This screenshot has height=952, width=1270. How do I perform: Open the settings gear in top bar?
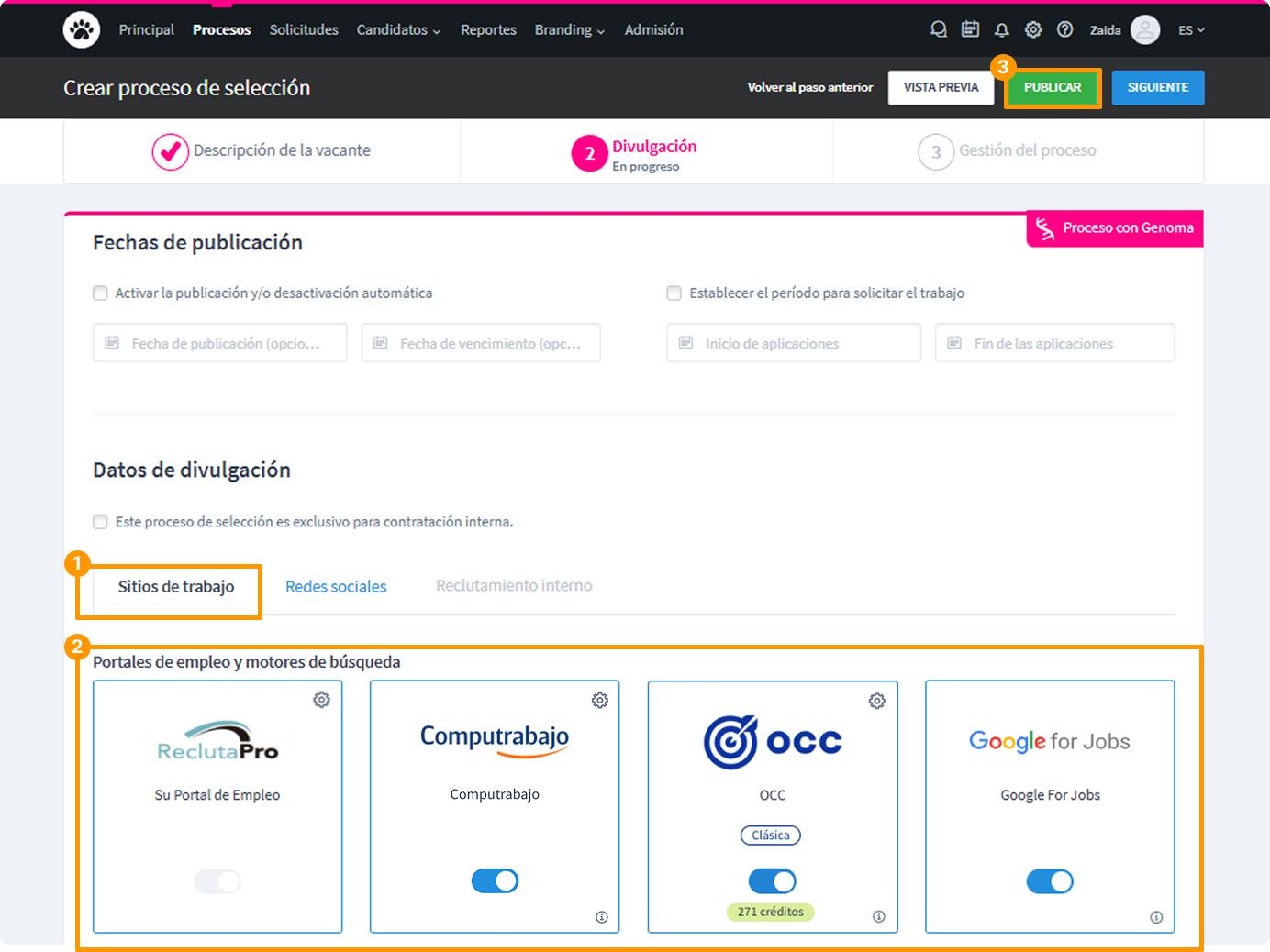(1033, 30)
